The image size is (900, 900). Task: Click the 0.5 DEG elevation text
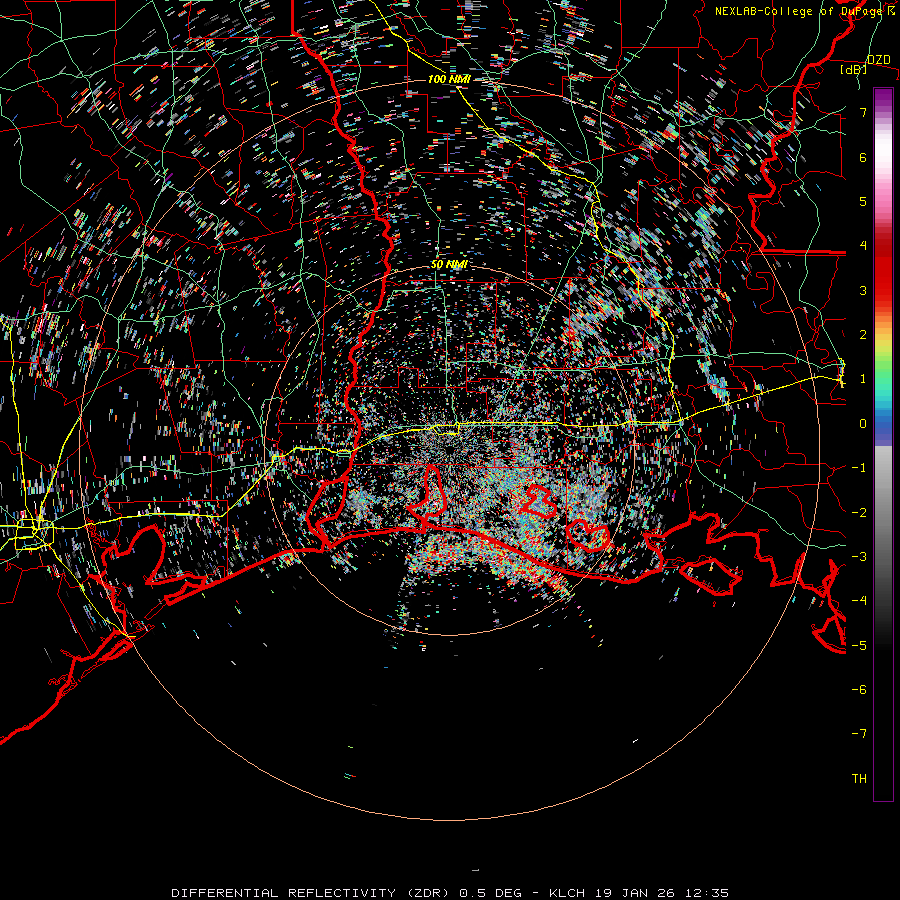[490, 893]
